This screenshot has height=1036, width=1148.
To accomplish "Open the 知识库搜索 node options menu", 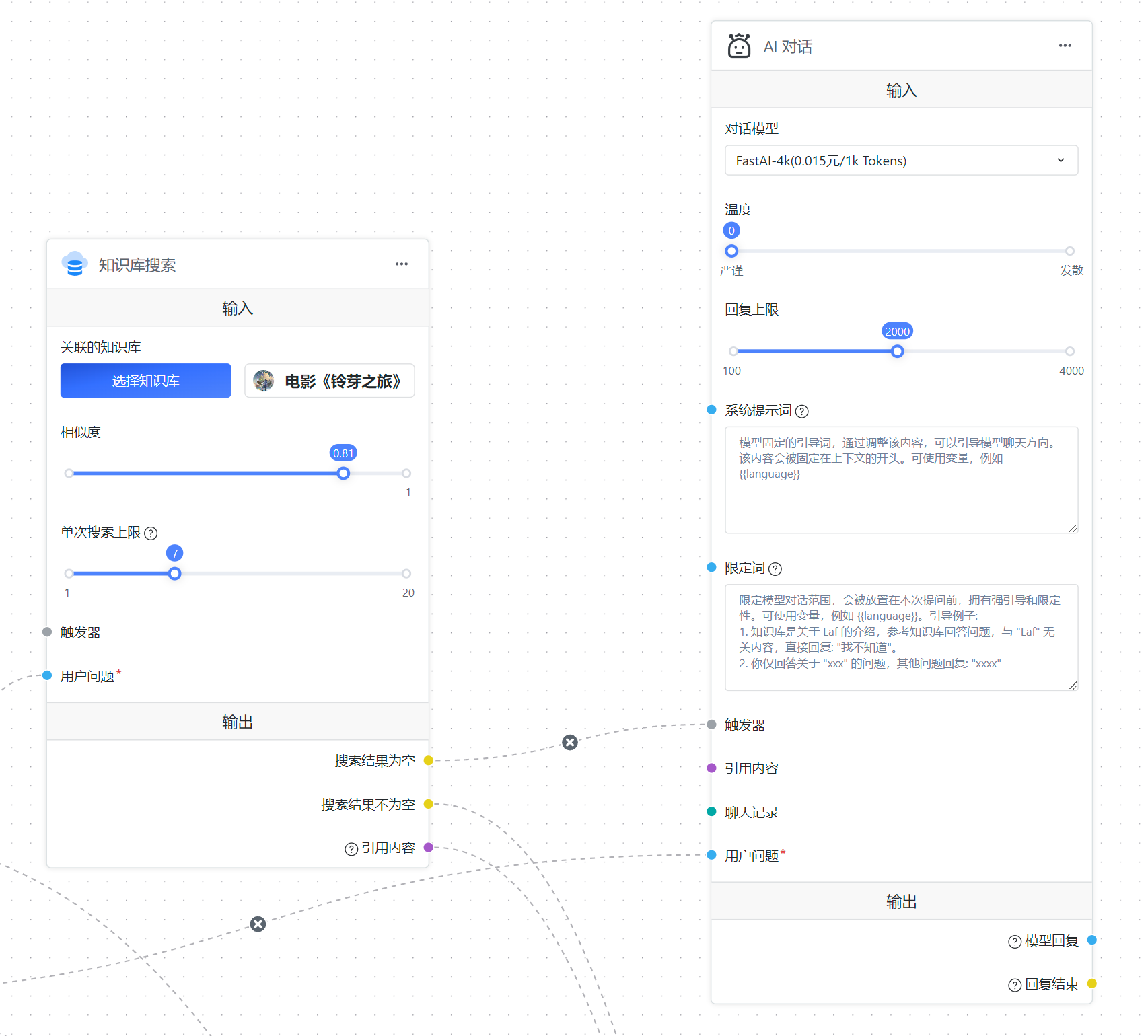I will [402, 264].
